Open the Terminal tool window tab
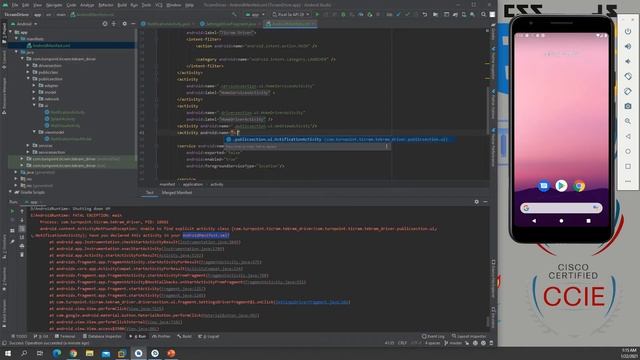Viewport: 640px width, 360px height. pos(65,336)
